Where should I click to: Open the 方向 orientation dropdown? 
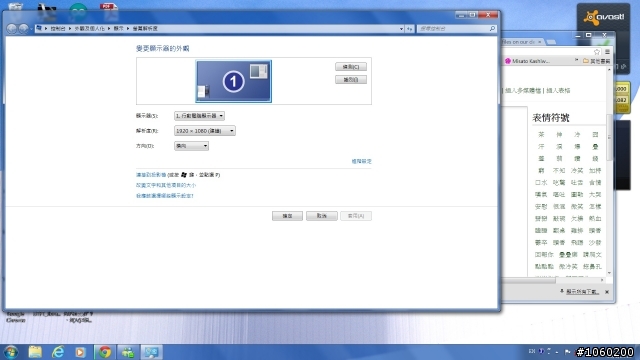tap(191, 146)
